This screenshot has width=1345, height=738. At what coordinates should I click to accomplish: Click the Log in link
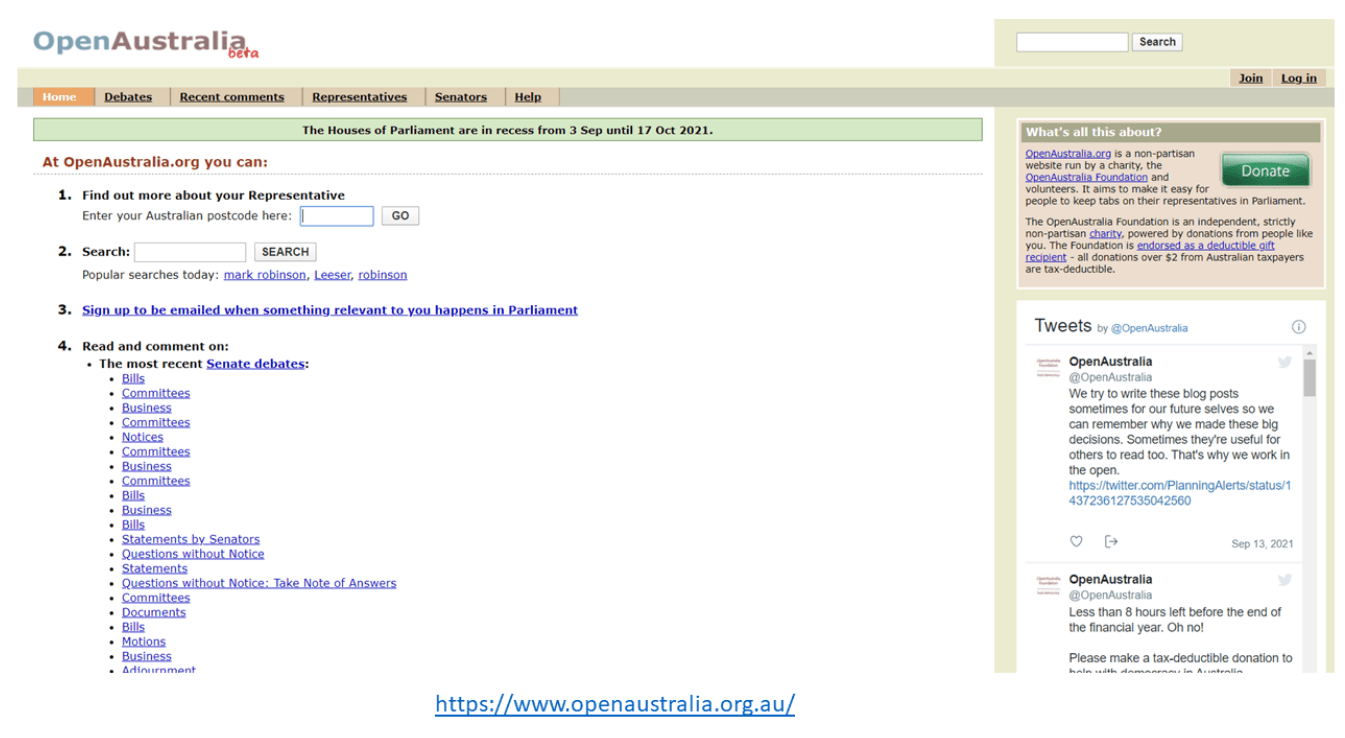click(x=1299, y=78)
